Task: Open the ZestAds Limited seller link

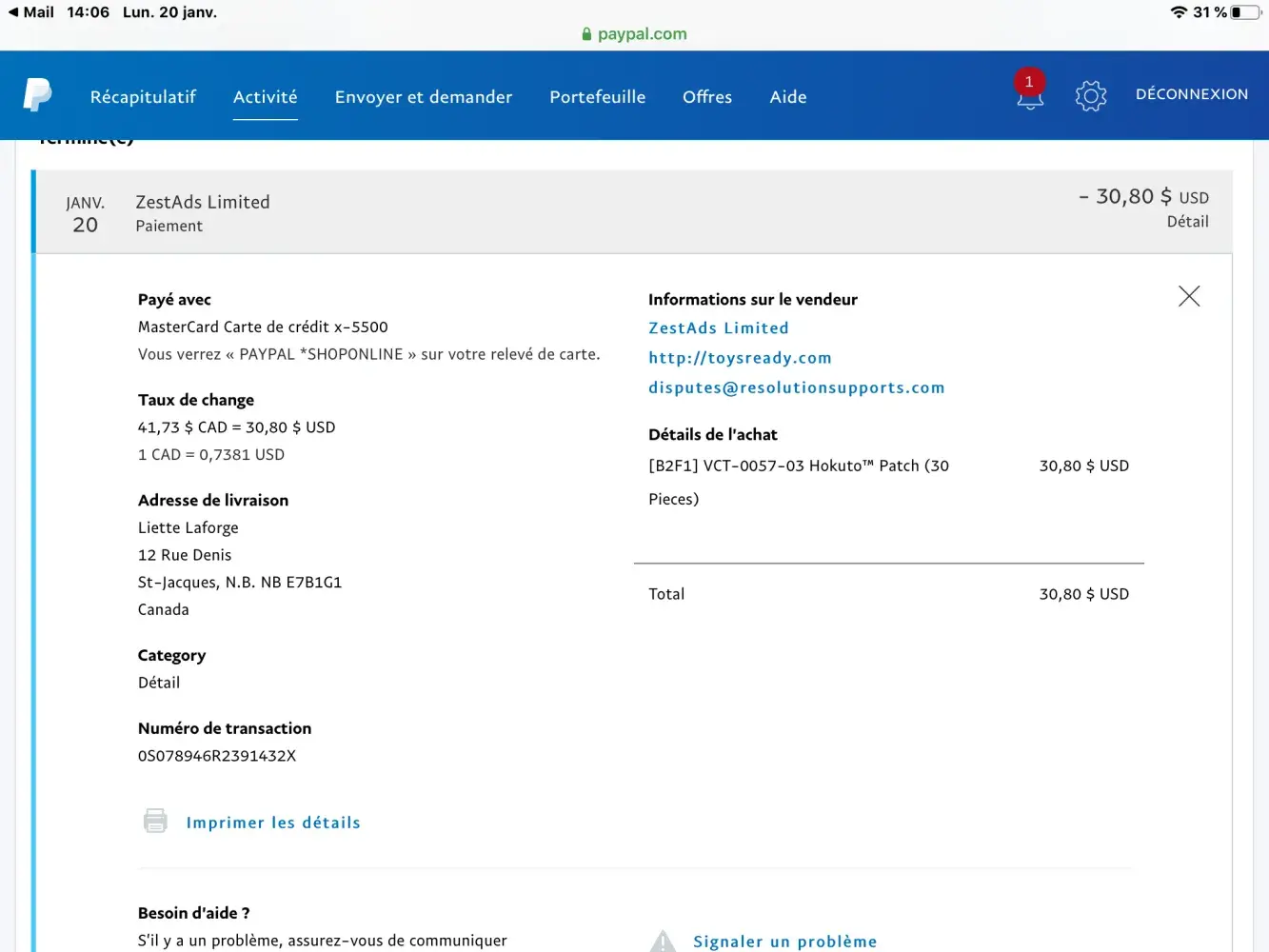Action: point(718,327)
